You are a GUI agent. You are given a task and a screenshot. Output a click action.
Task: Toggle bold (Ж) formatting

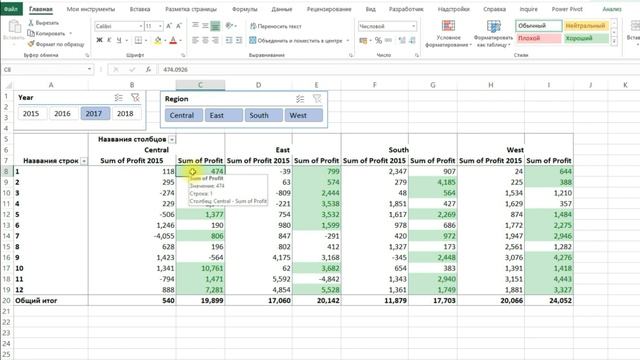[99, 40]
